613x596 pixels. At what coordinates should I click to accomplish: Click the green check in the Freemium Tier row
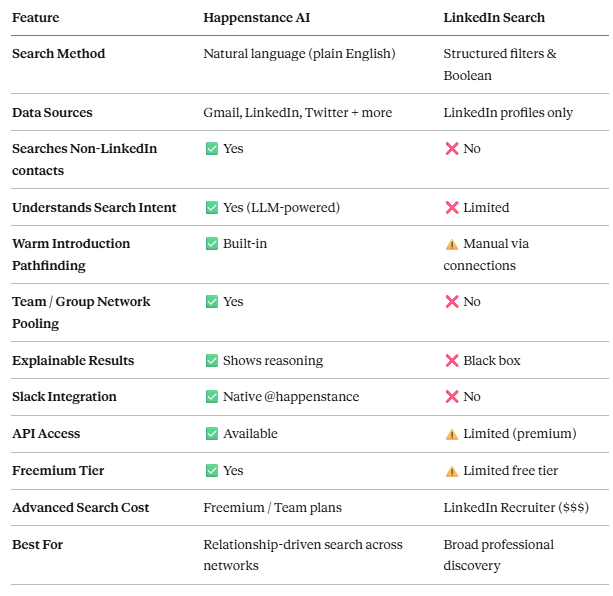tap(211, 471)
